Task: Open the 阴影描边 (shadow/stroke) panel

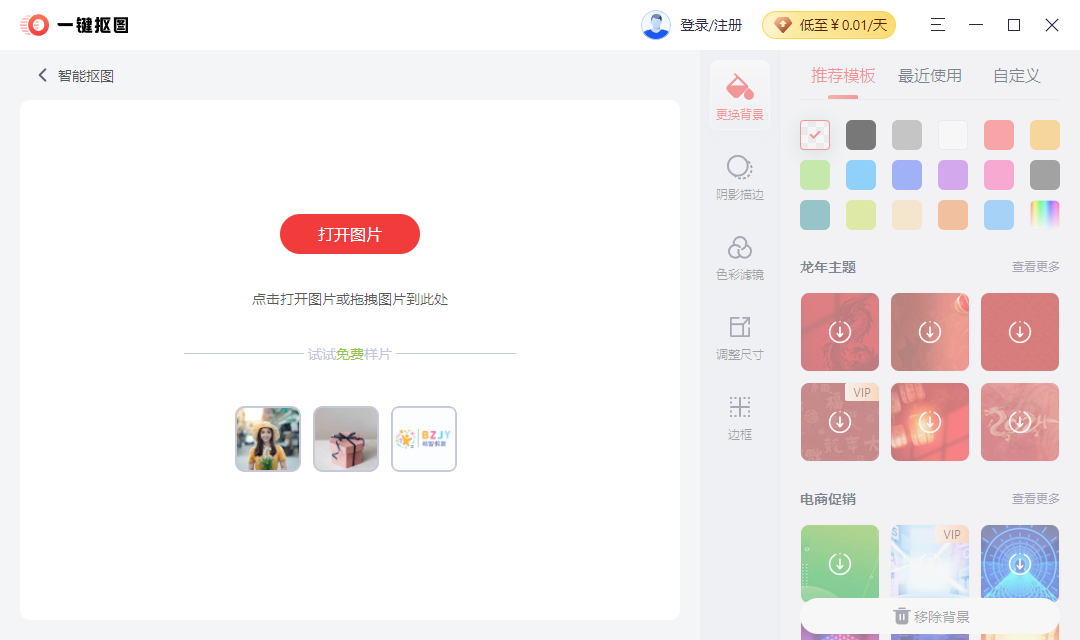Action: pyautogui.click(x=739, y=176)
